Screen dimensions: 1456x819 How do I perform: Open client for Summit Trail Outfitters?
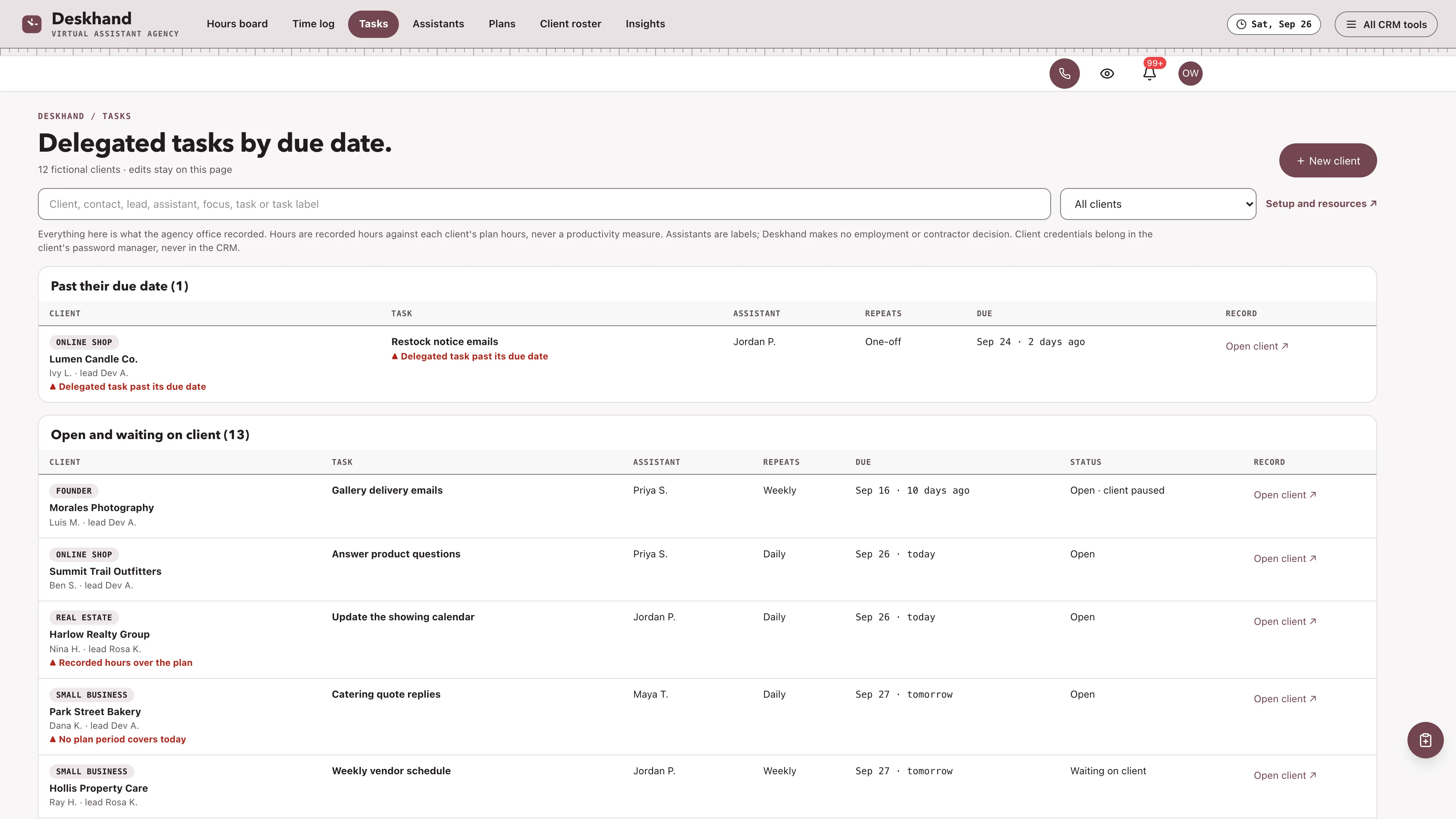coord(1285,559)
